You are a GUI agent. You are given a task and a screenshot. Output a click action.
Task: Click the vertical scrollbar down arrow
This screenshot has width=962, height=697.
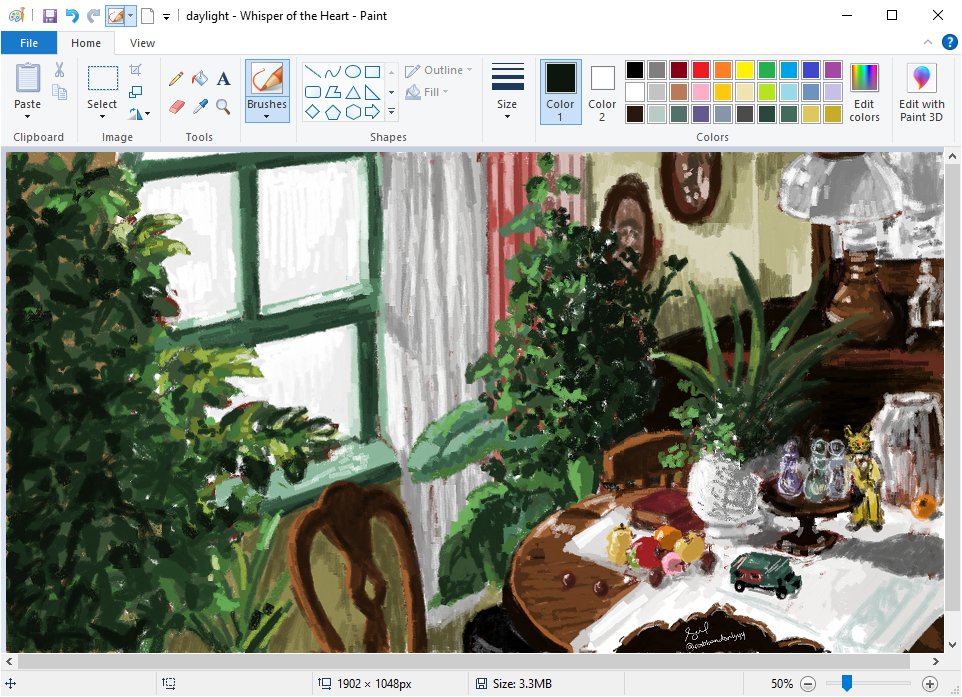point(952,645)
